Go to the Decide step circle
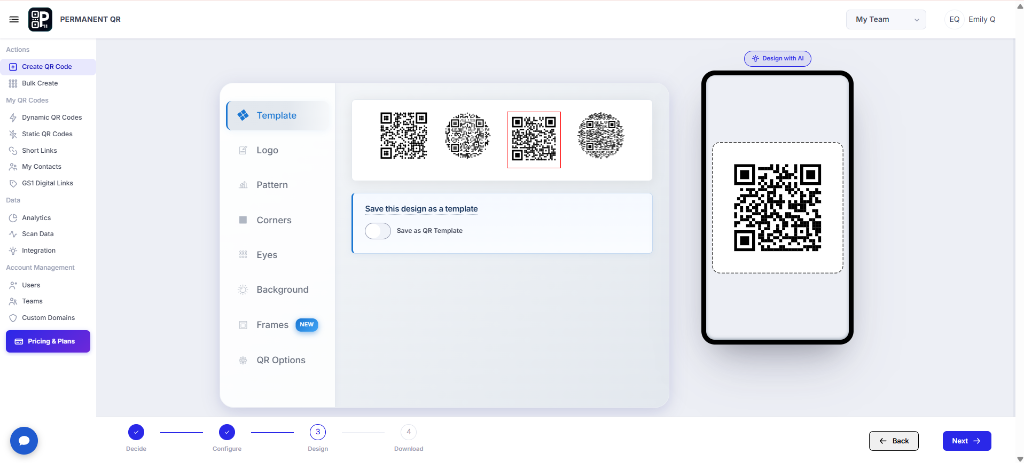 click(x=136, y=432)
